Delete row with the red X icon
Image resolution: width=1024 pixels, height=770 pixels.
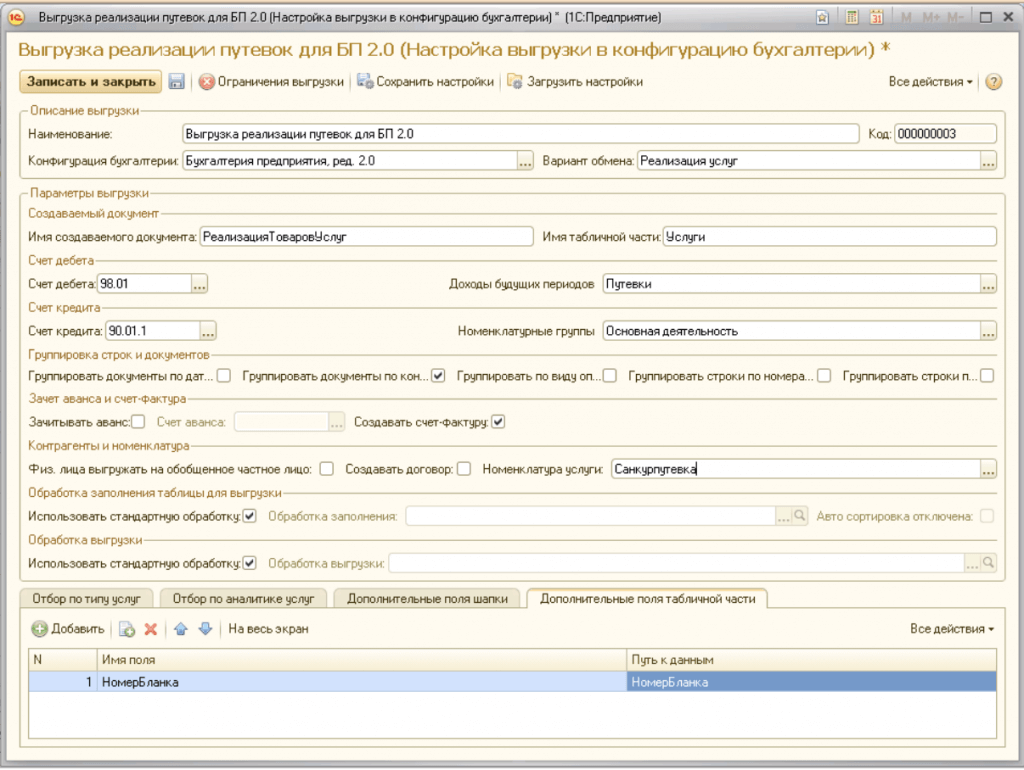(151, 629)
